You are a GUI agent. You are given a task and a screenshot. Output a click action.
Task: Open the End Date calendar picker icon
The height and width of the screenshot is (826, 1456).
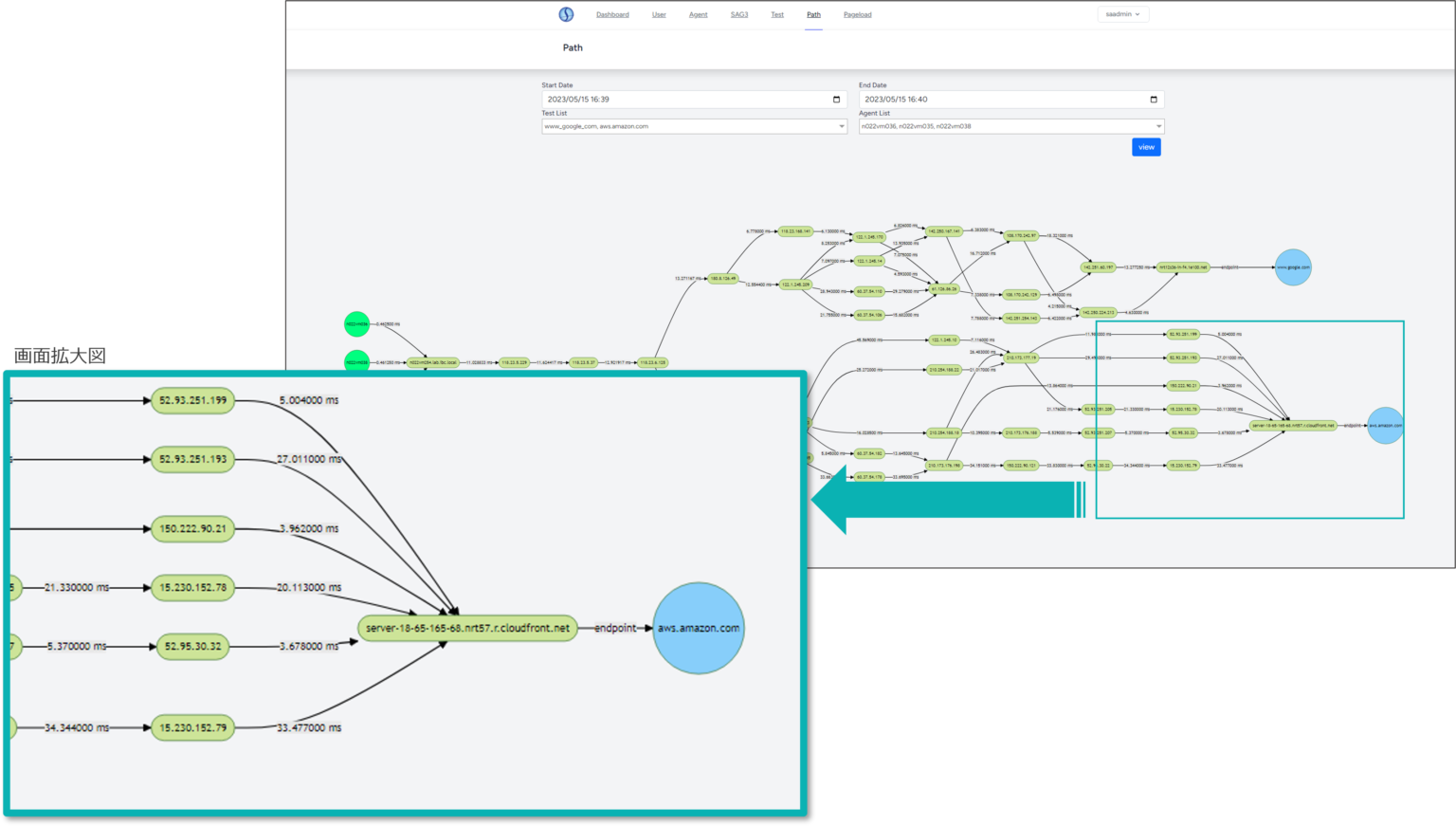point(1154,100)
